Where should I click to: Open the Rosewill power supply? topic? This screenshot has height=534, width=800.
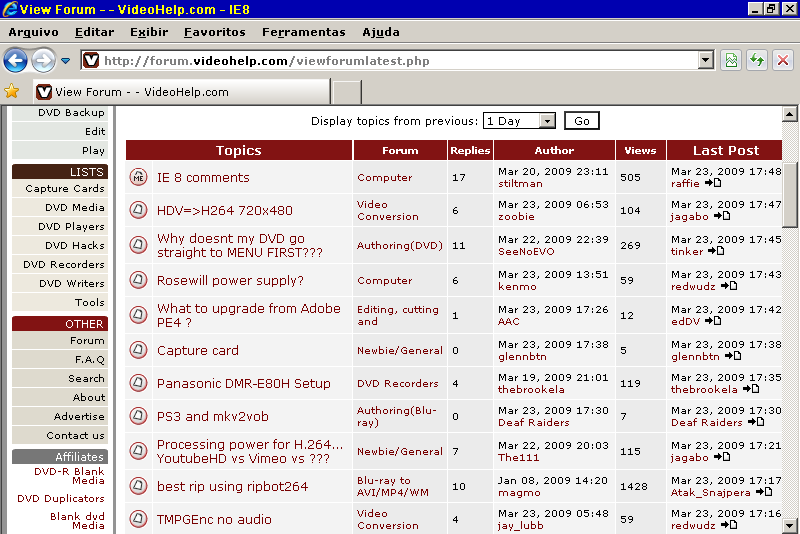pyautogui.click(x=230, y=281)
